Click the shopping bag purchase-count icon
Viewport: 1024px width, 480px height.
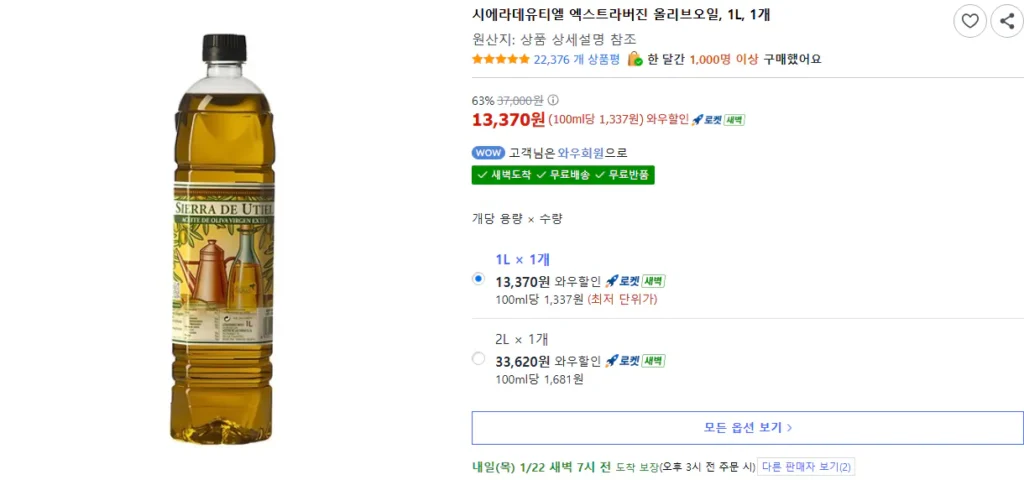634,59
